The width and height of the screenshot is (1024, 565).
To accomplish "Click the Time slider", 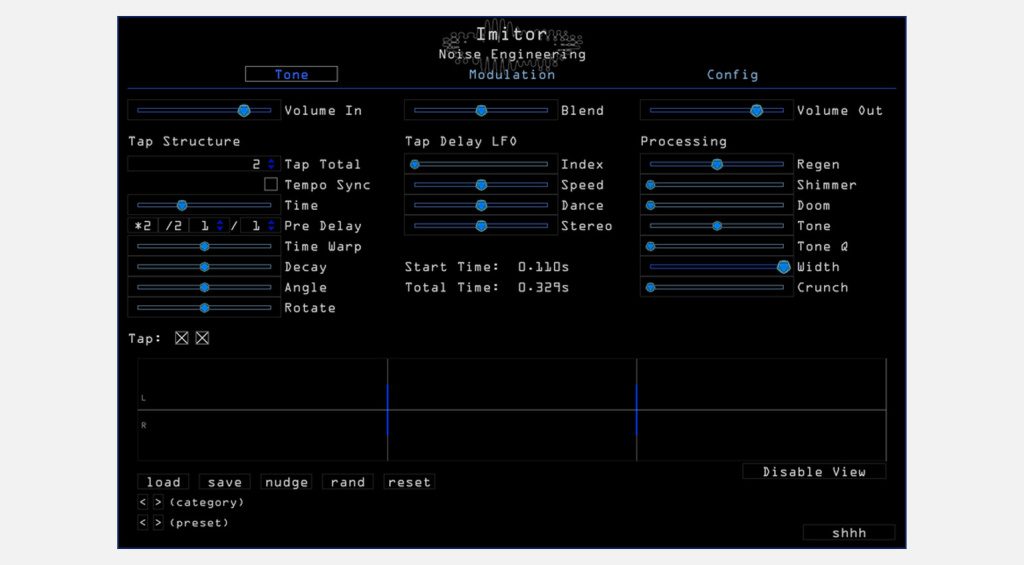I will pyautogui.click(x=204, y=205).
